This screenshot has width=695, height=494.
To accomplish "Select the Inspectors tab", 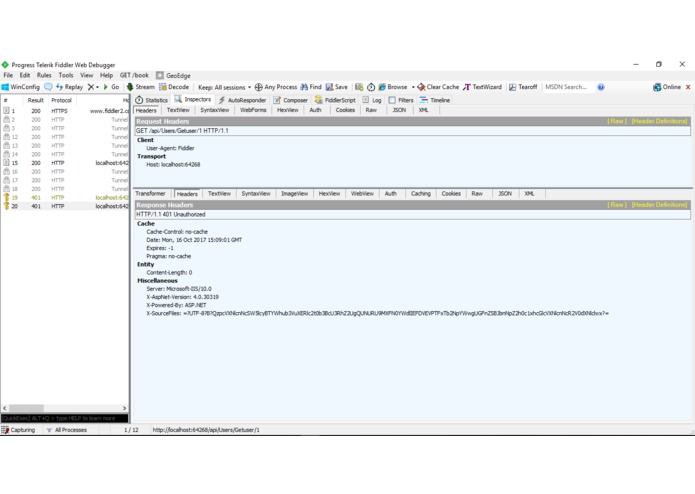I will (193, 100).
